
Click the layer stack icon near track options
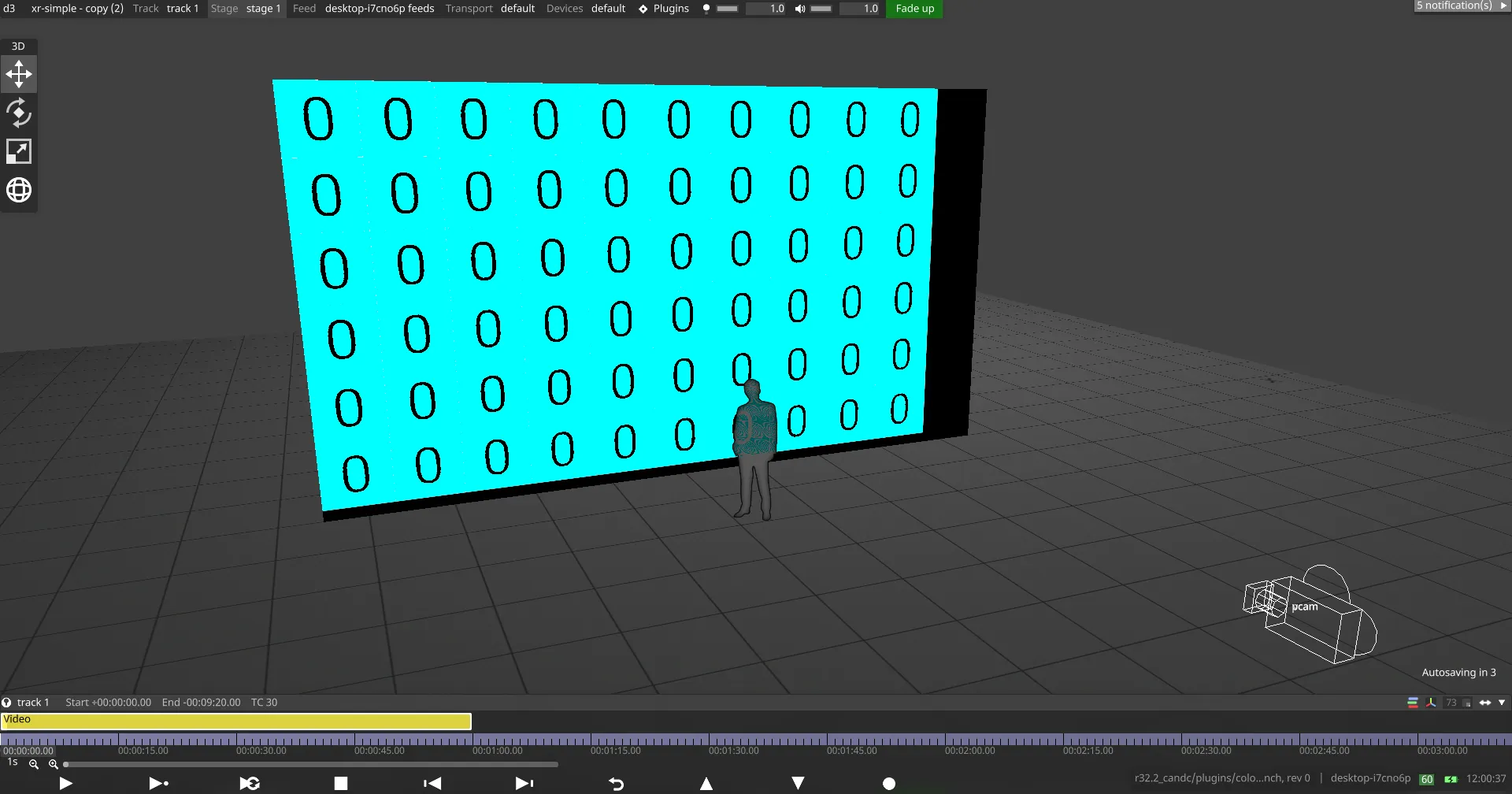point(1412,702)
